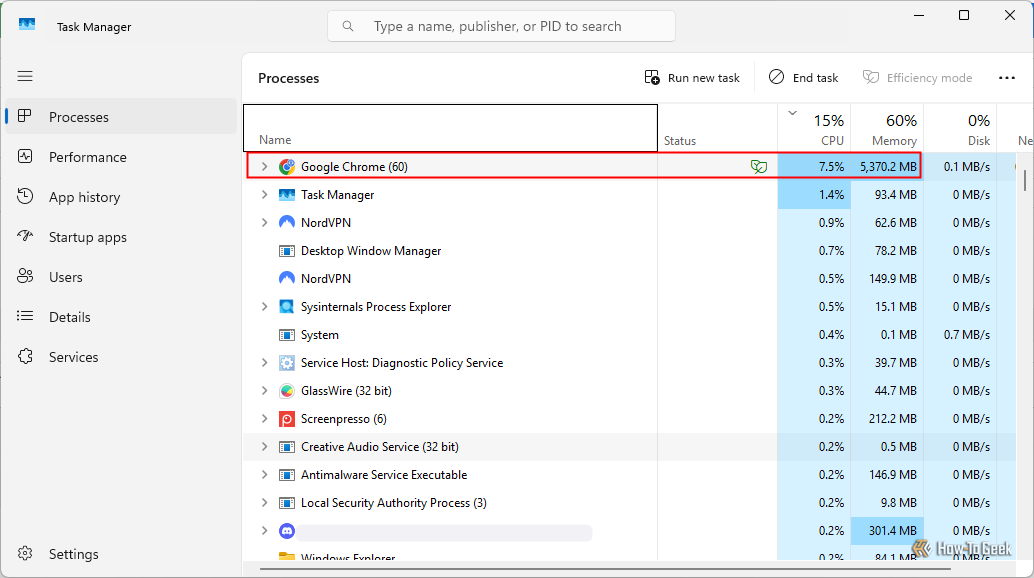The image size is (1034, 578).
Task: Sort processes by the CPU column header
Action: coord(814,128)
